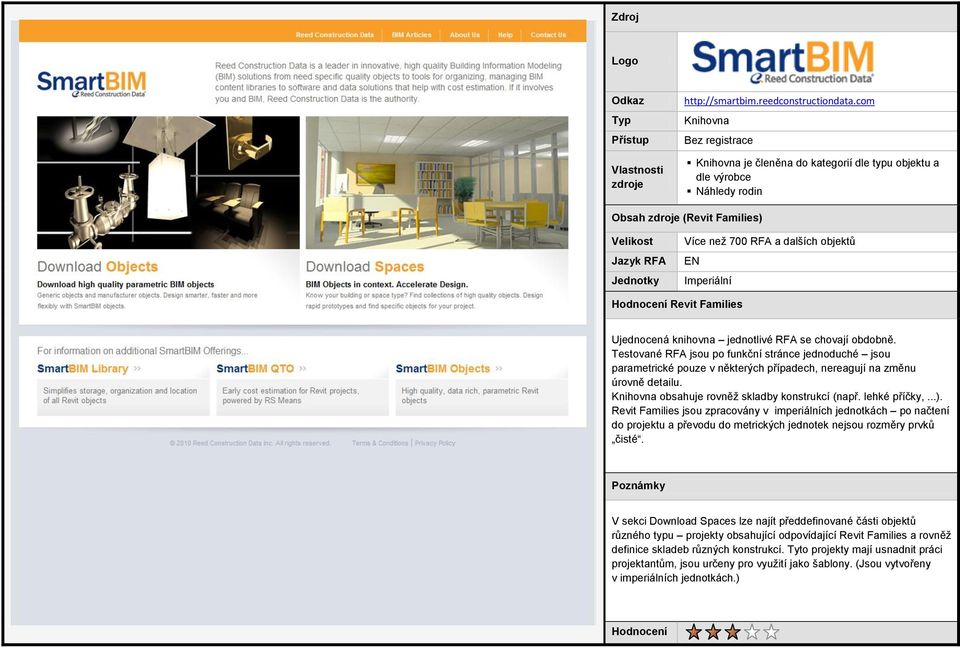The height and width of the screenshot is (648, 960).
Task: Click the '© 2010 Reed Construction Data Inc.' copyright text
Action: click(250, 443)
